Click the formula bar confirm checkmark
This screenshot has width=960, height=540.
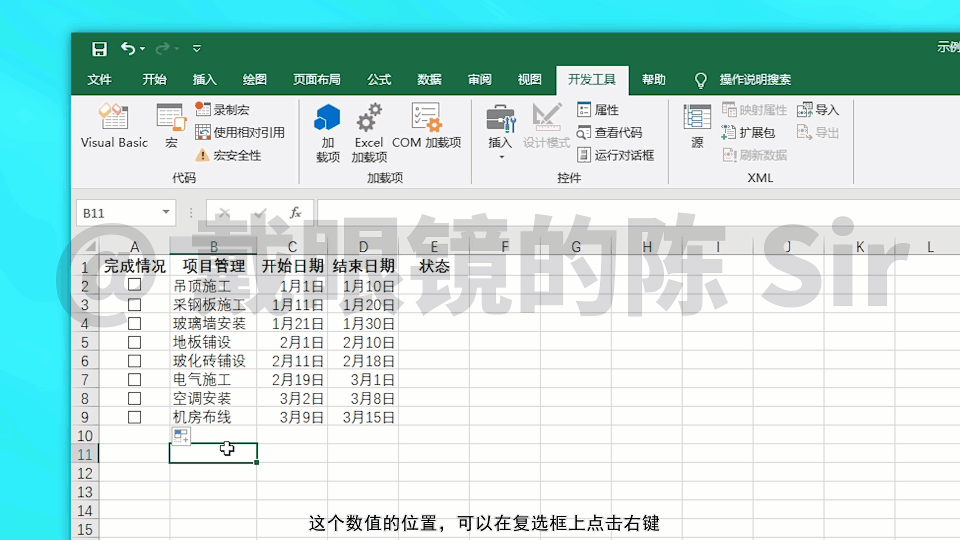coord(260,213)
